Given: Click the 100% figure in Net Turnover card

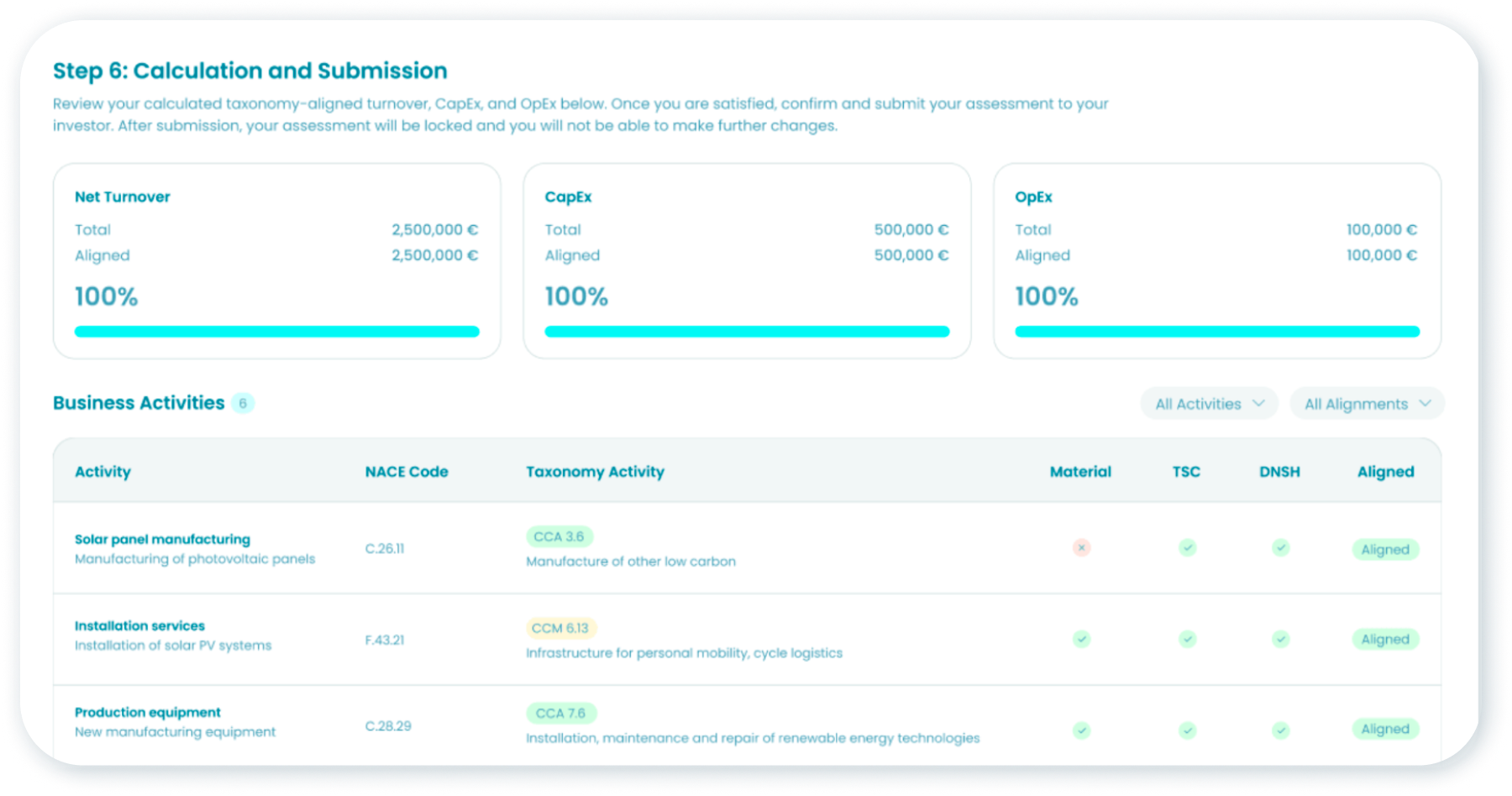Looking at the screenshot, I should pyautogui.click(x=106, y=296).
